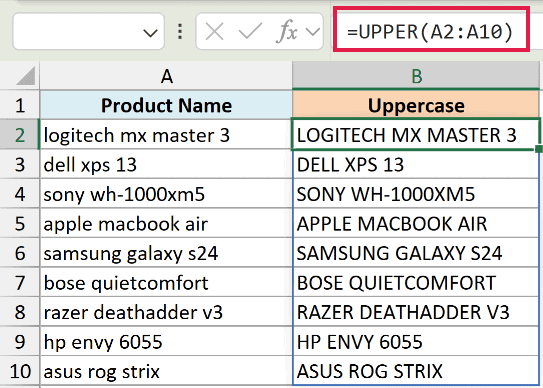Select row 5 header
The height and width of the screenshot is (388, 543).
pos(20,223)
